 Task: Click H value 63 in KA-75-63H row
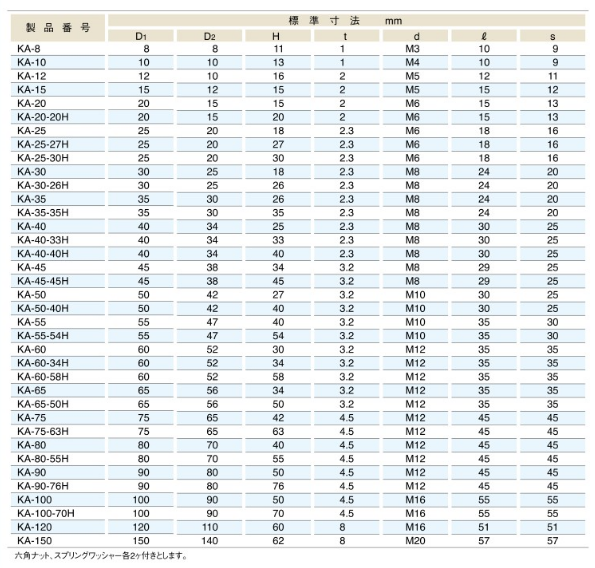[x=278, y=431]
